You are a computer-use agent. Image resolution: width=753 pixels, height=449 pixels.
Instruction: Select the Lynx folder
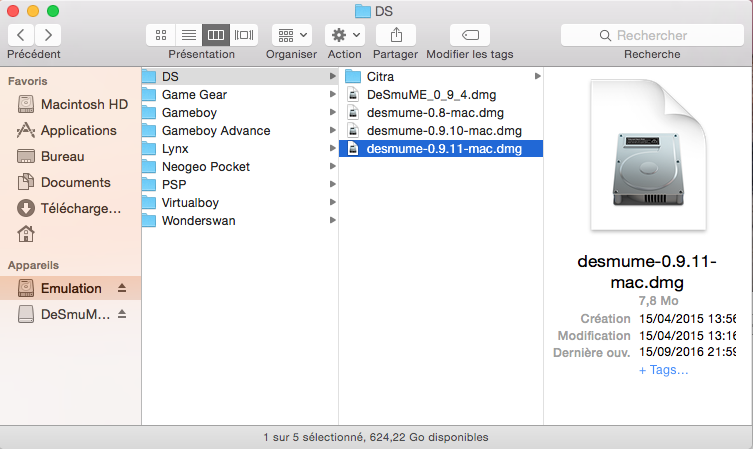[240, 148]
